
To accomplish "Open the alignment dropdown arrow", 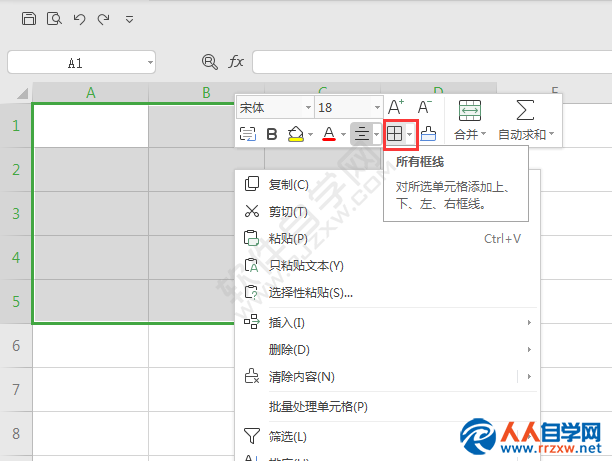I will (377, 134).
